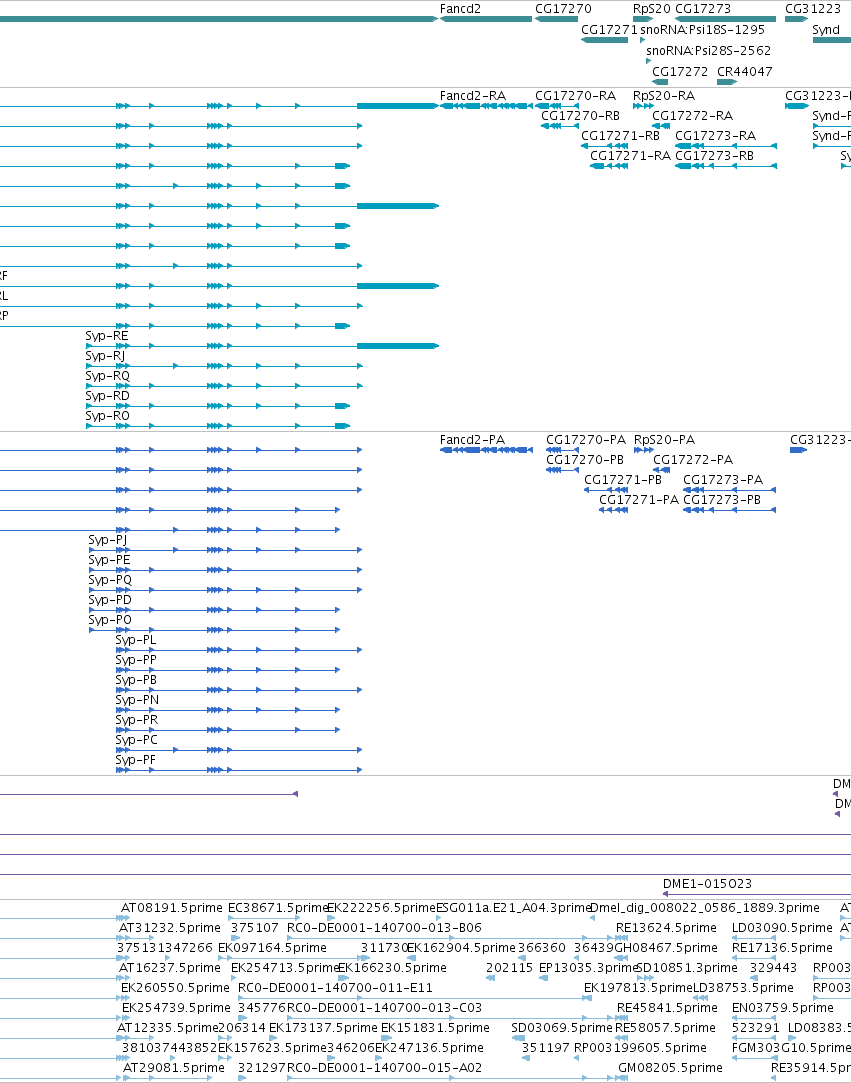Image resolution: width=851 pixels, height=1083 pixels.
Task: Click the Syp-PF protein label
Action: (x=135, y=761)
